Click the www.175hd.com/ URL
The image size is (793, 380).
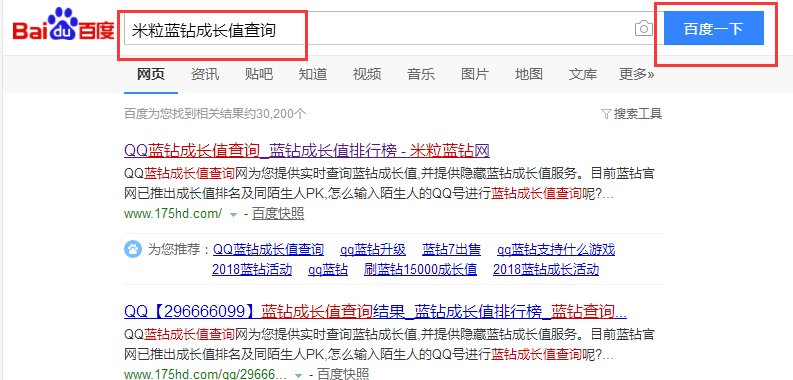[x=173, y=214]
